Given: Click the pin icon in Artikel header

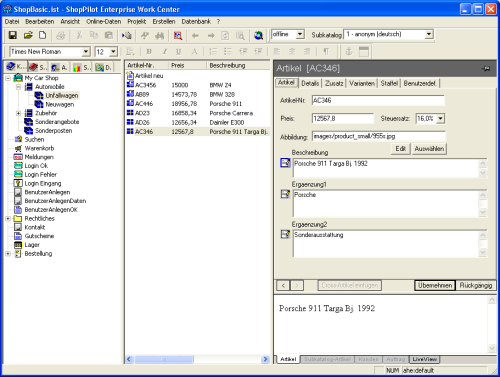Looking at the screenshot, I should click(x=486, y=69).
